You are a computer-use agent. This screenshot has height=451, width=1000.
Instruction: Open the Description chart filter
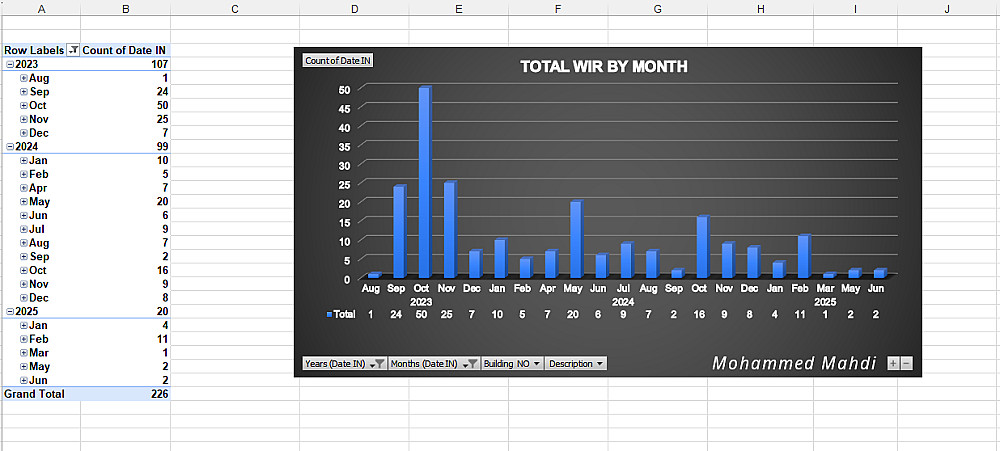pyautogui.click(x=577, y=364)
